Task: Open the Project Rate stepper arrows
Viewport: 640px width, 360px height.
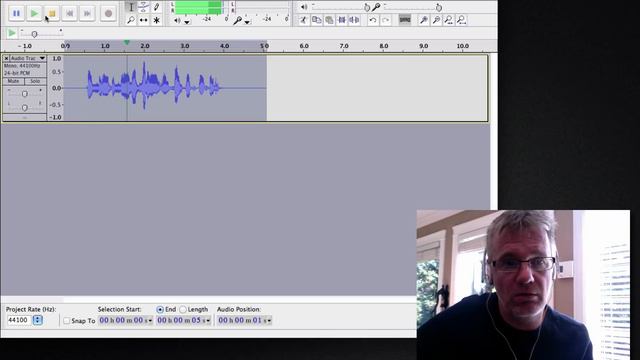Action: pyautogui.click(x=38, y=320)
